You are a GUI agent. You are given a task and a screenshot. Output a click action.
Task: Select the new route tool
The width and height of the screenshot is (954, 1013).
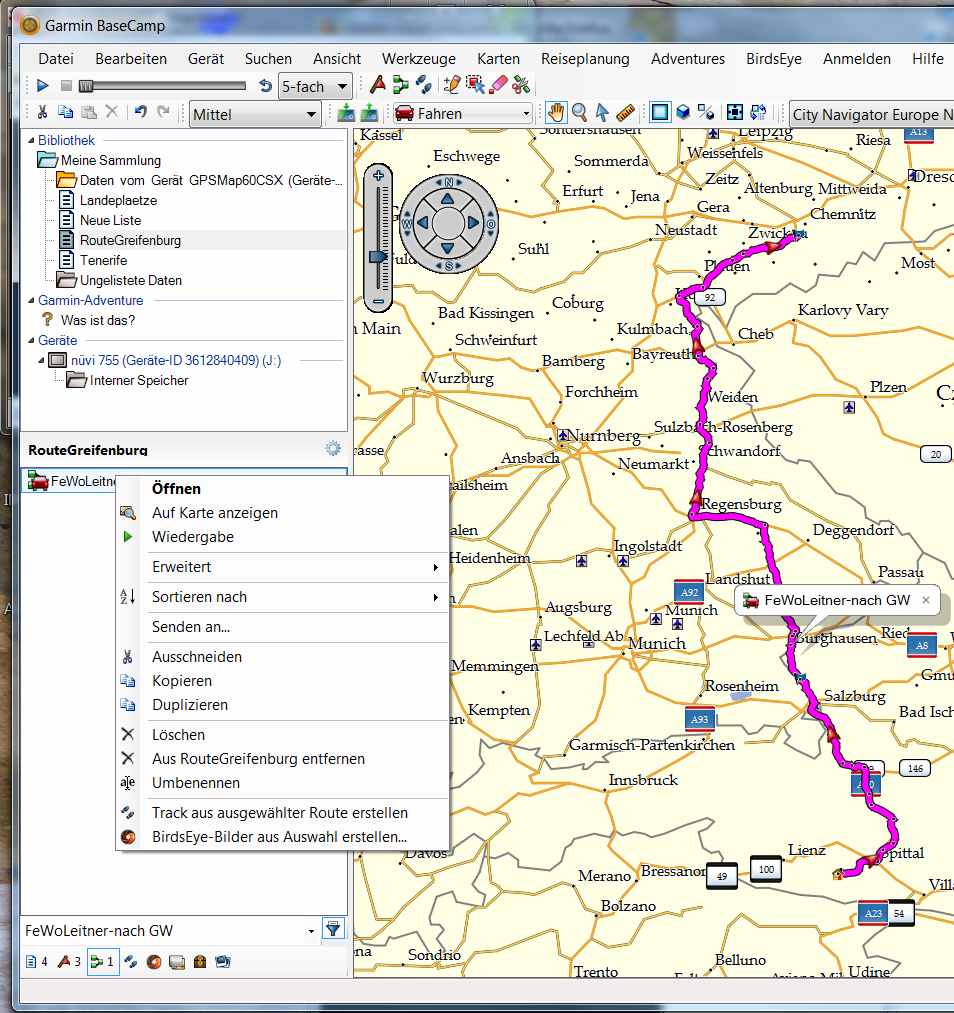(x=400, y=85)
